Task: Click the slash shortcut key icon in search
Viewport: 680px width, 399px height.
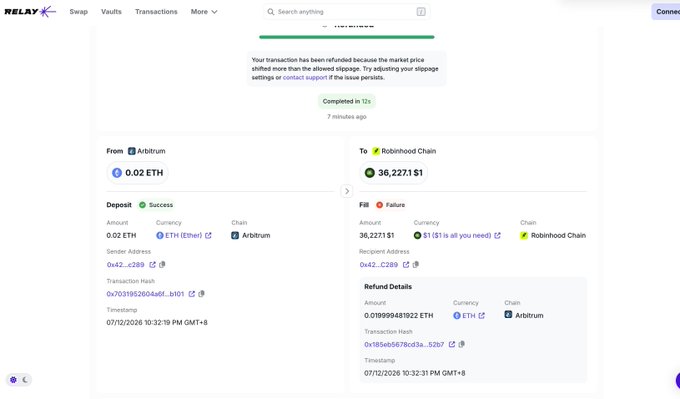Action: pyautogui.click(x=421, y=12)
